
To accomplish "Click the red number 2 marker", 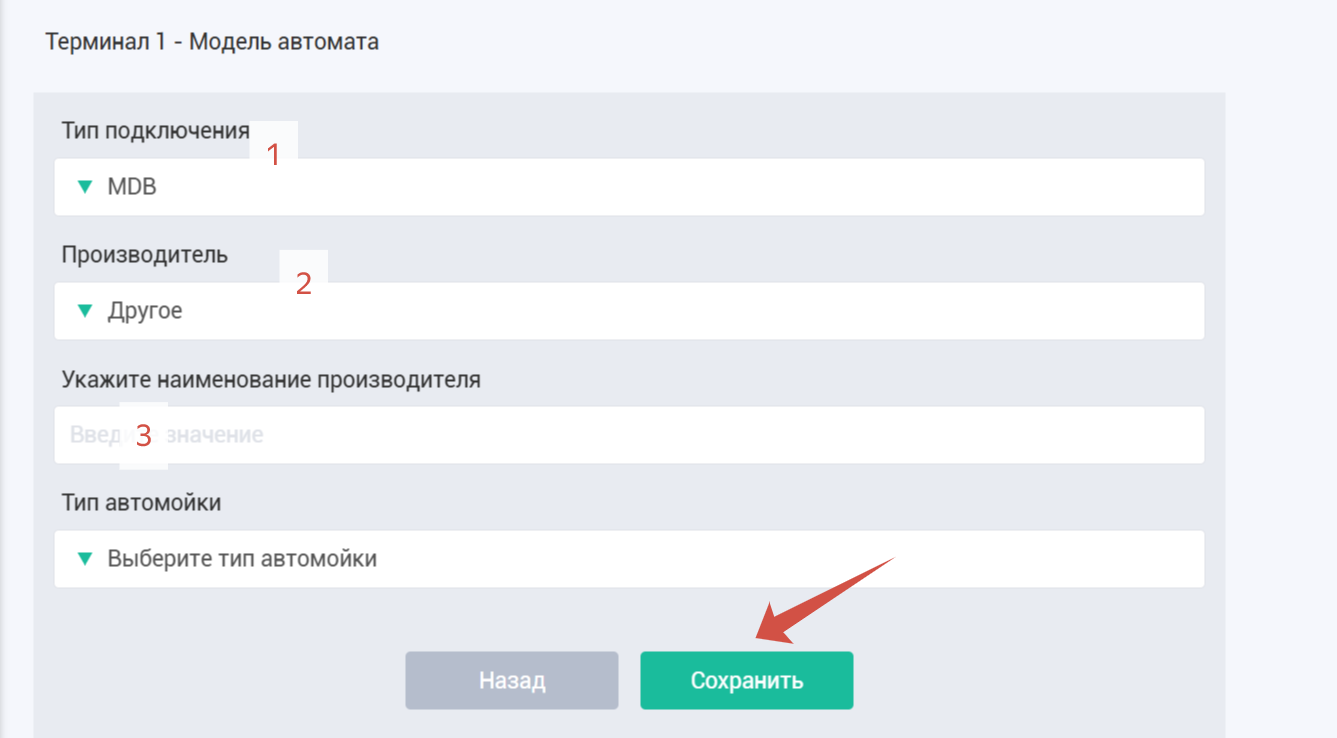I will [304, 283].
